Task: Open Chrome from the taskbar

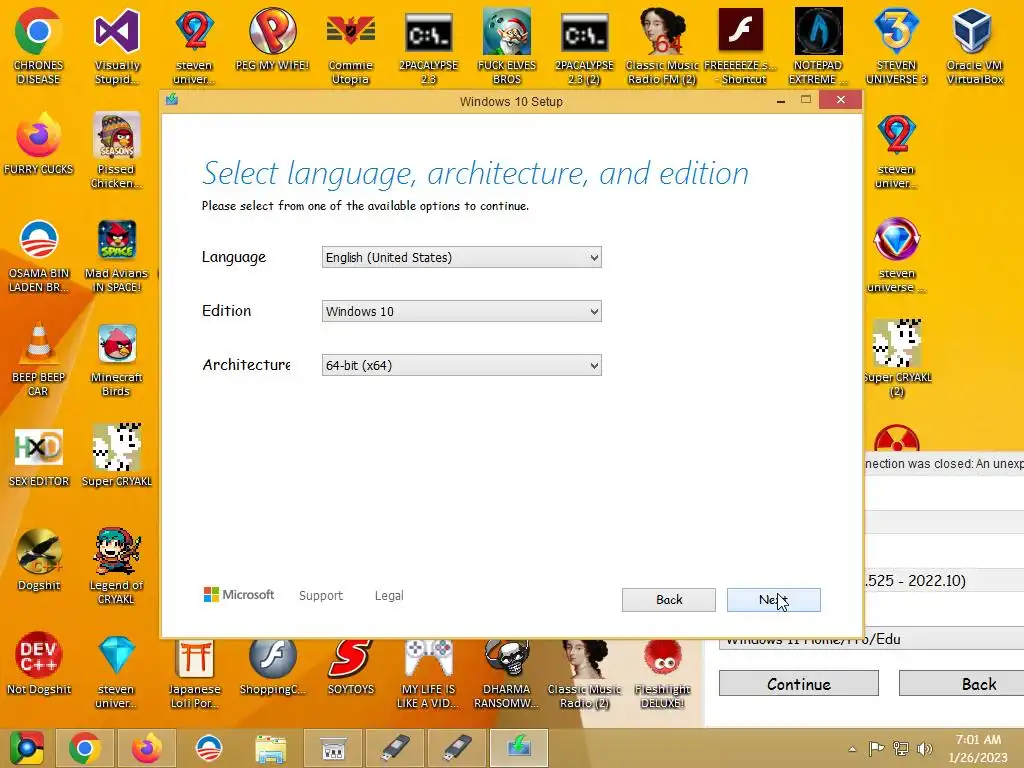Action: pyautogui.click(x=84, y=748)
